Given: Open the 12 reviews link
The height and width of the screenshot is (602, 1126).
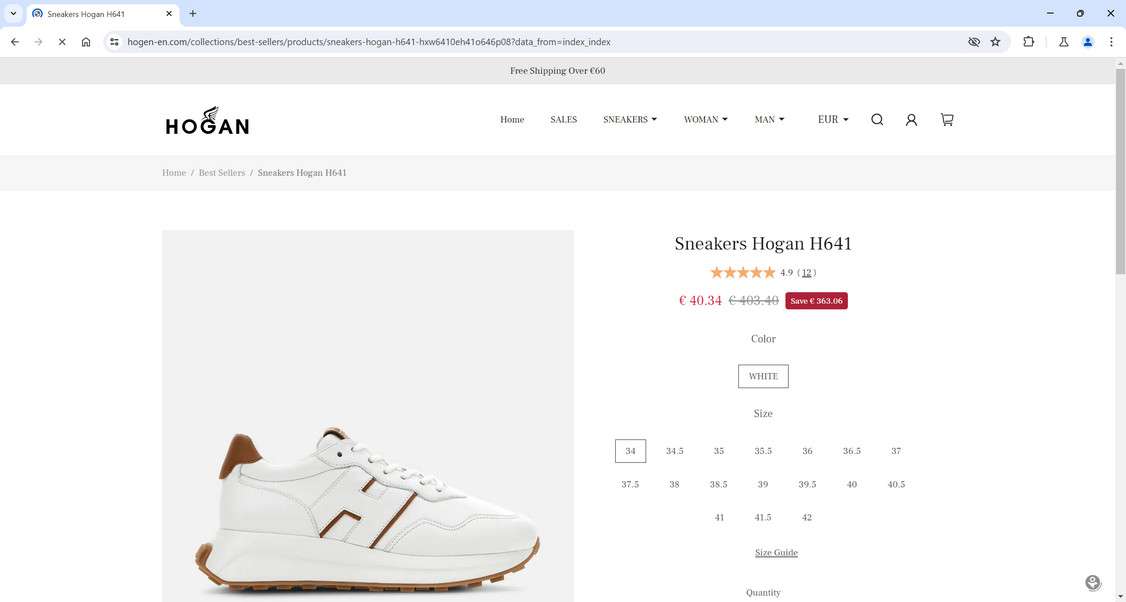Looking at the screenshot, I should pyautogui.click(x=806, y=273).
